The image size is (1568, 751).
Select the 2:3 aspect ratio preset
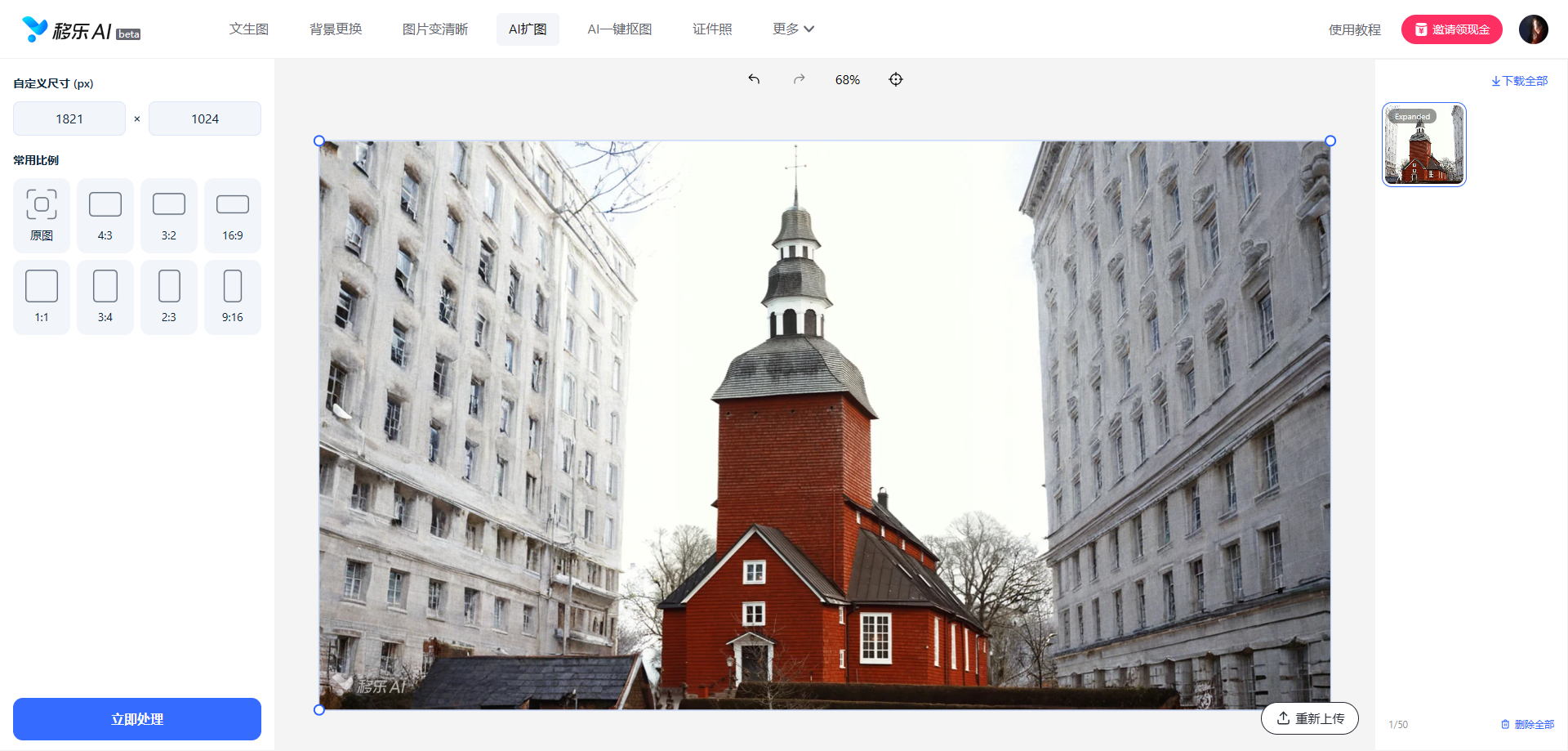tap(168, 297)
